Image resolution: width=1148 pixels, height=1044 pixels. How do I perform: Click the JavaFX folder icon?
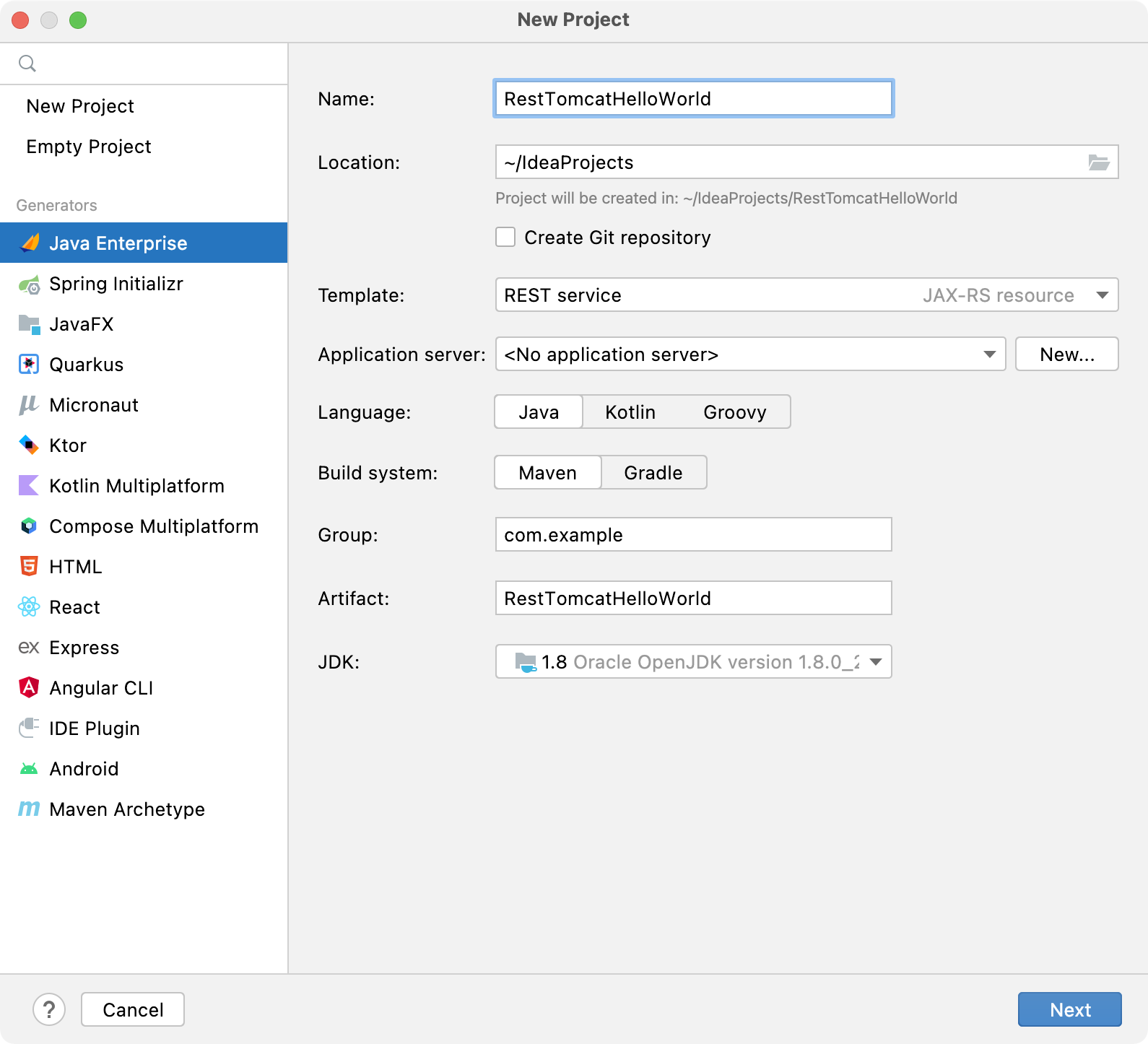point(30,325)
